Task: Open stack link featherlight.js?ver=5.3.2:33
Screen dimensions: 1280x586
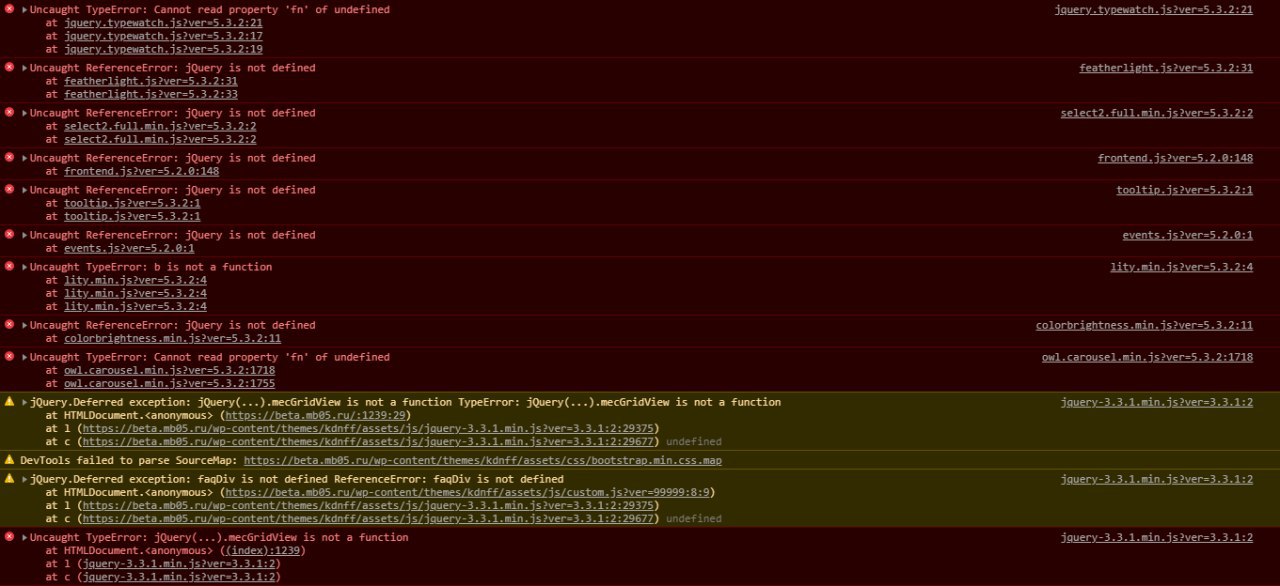Action: pyautogui.click(x=151, y=94)
